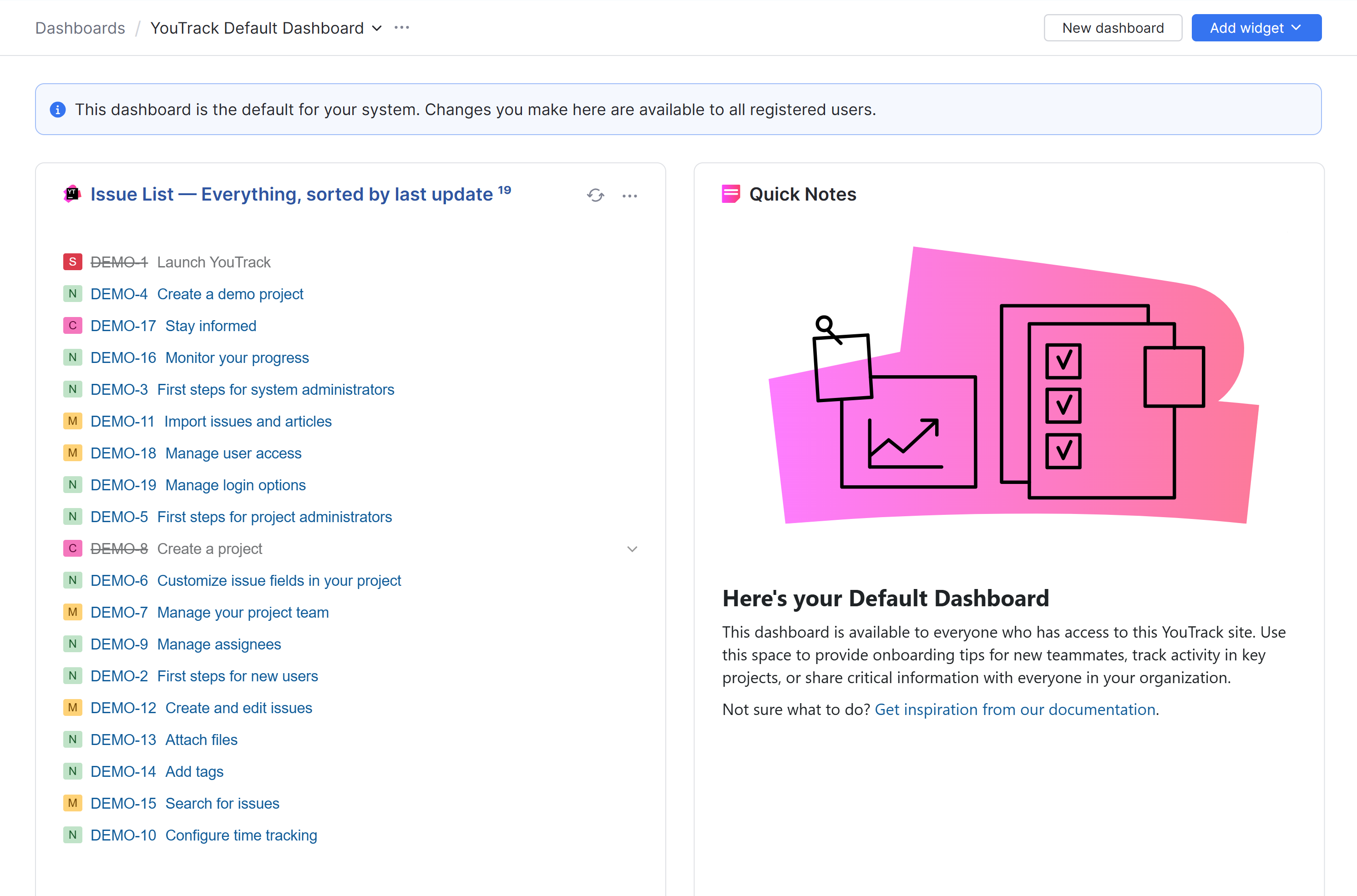Click the pink C priority icon on DEMO-17

click(72, 325)
